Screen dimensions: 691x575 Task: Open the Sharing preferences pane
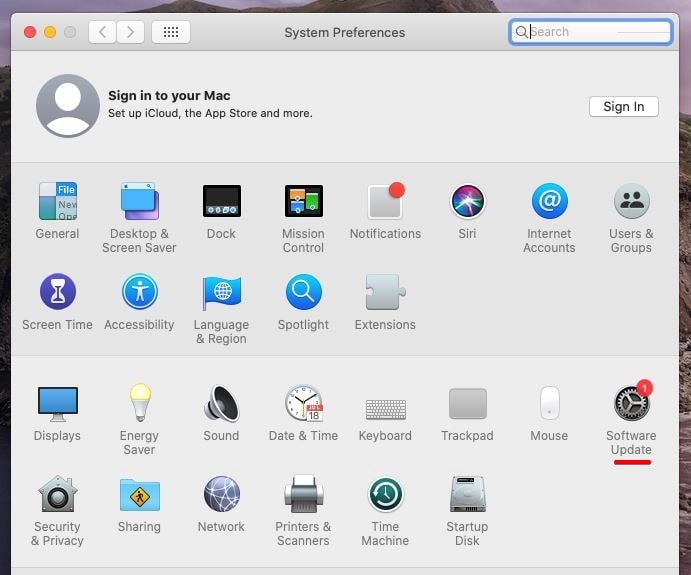(x=140, y=495)
